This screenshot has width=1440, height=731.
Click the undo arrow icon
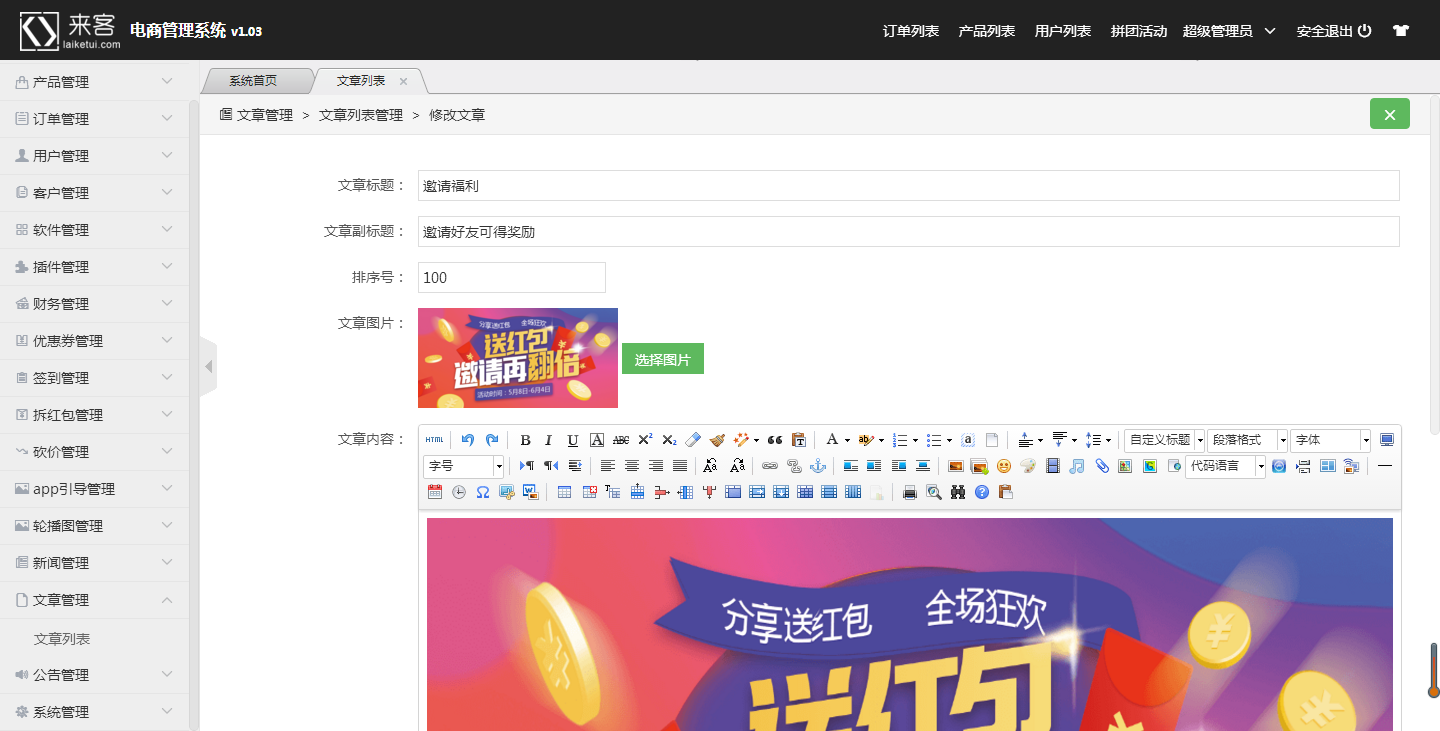(468, 440)
